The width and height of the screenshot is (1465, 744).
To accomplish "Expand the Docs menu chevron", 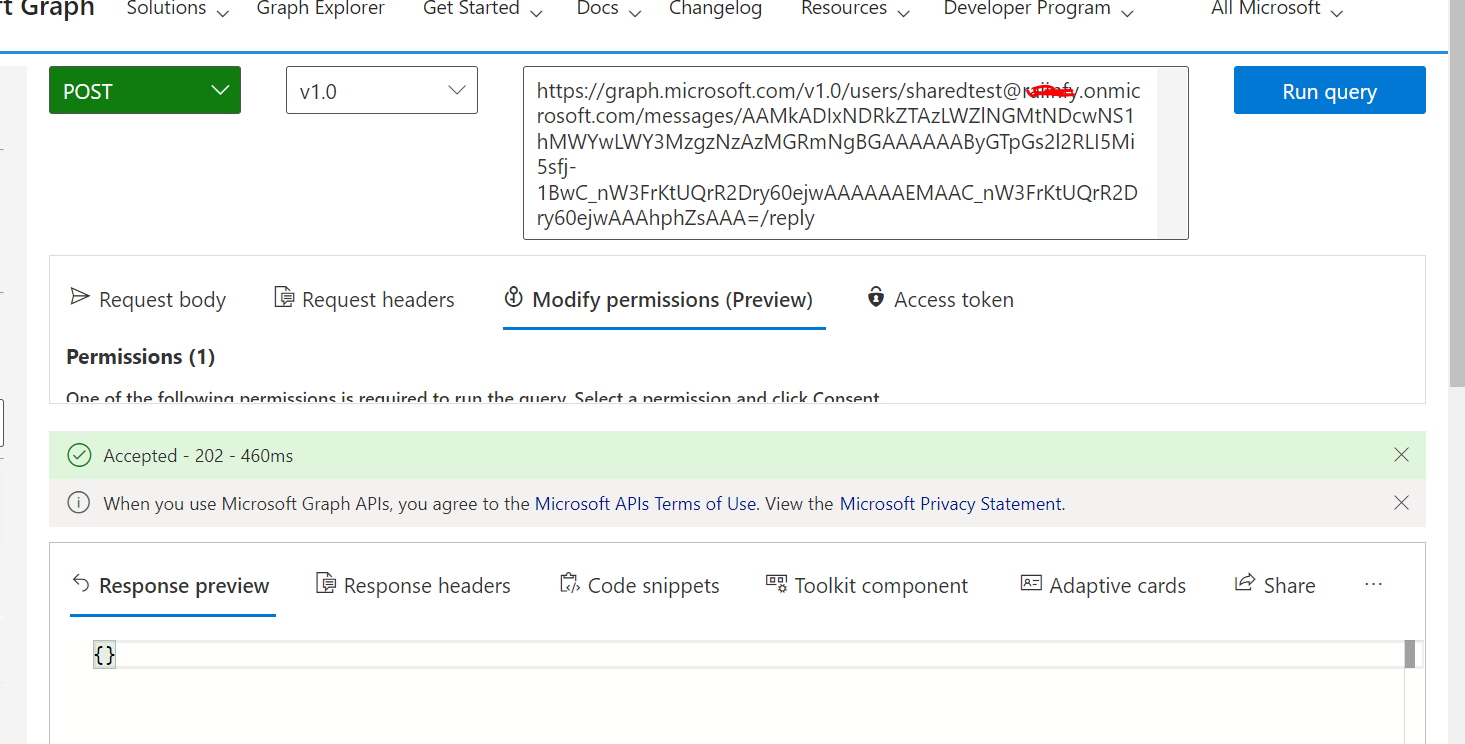I will [x=634, y=13].
